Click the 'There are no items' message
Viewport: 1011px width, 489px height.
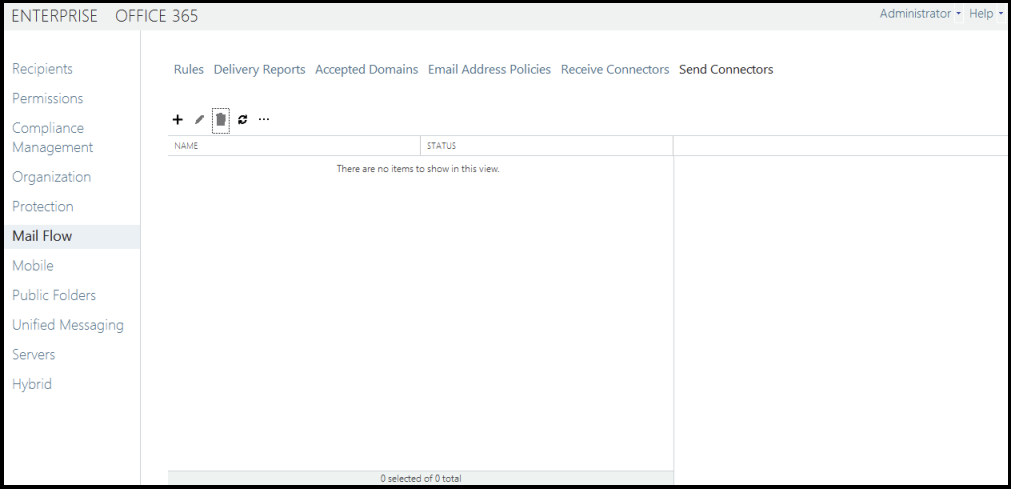tap(418, 169)
